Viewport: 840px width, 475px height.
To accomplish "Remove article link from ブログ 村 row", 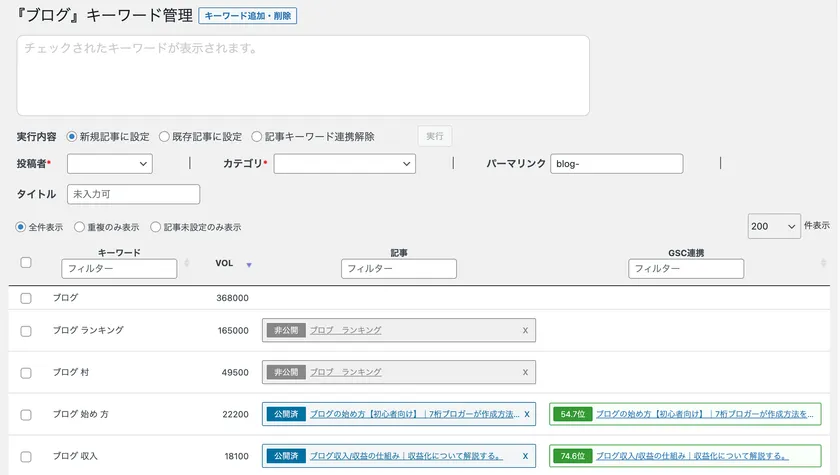I will click(525, 372).
